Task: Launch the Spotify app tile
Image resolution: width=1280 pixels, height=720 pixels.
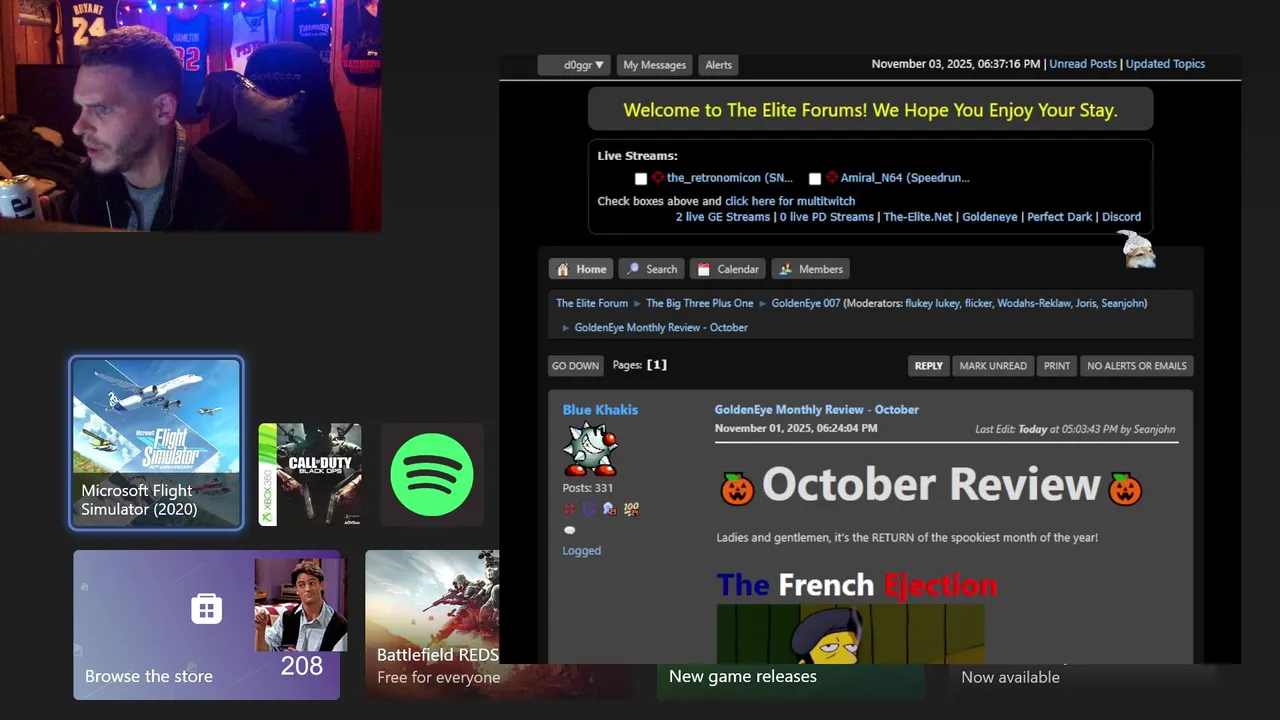Action: click(432, 474)
